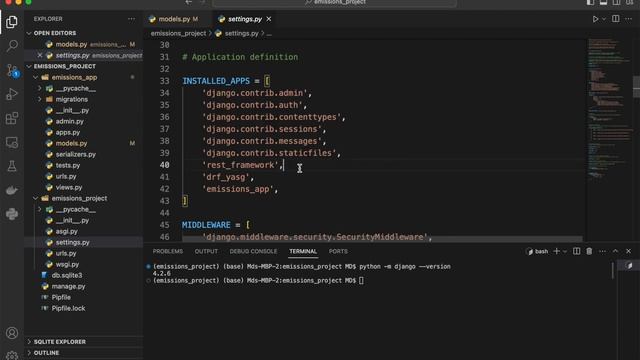Run the Python file with play icon
This screenshot has width=640, height=360.
[595, 19]
